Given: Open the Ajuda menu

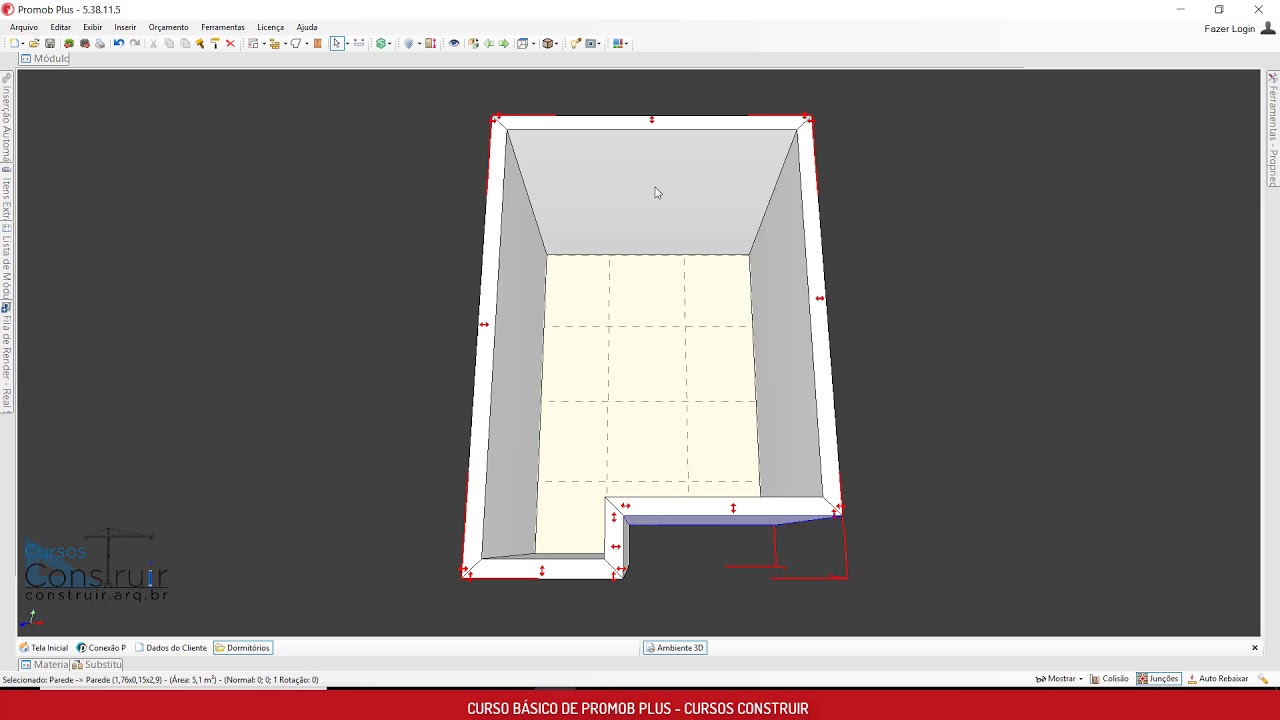Looking at the screenshot, I should 307,27.
